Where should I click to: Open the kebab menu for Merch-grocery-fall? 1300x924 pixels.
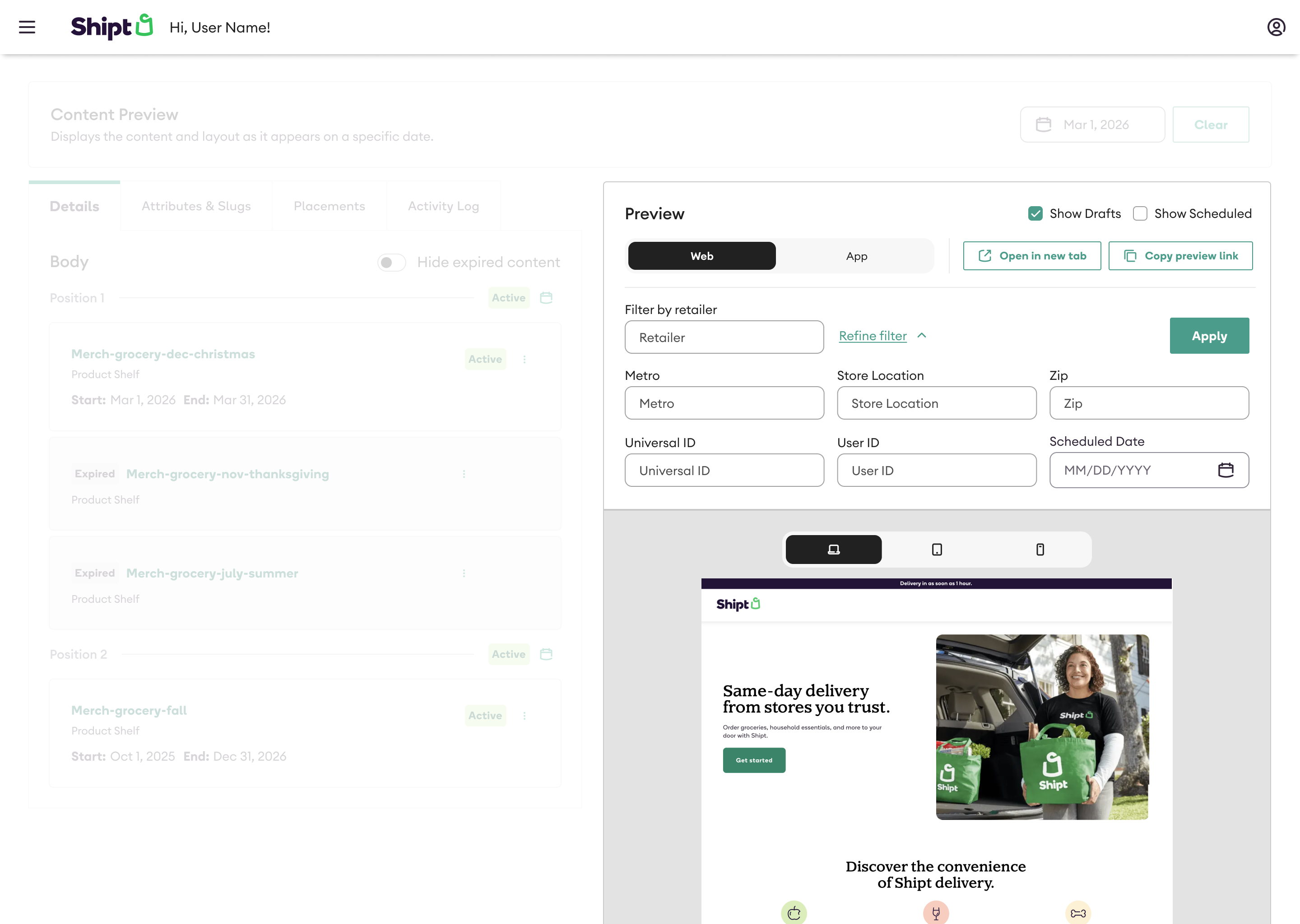point(524,715)
